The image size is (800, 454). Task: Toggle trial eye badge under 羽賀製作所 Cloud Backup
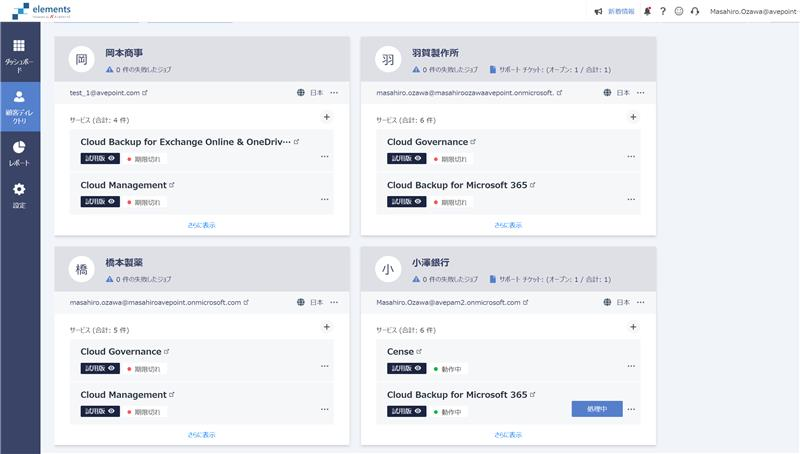(x=407, y=202)
